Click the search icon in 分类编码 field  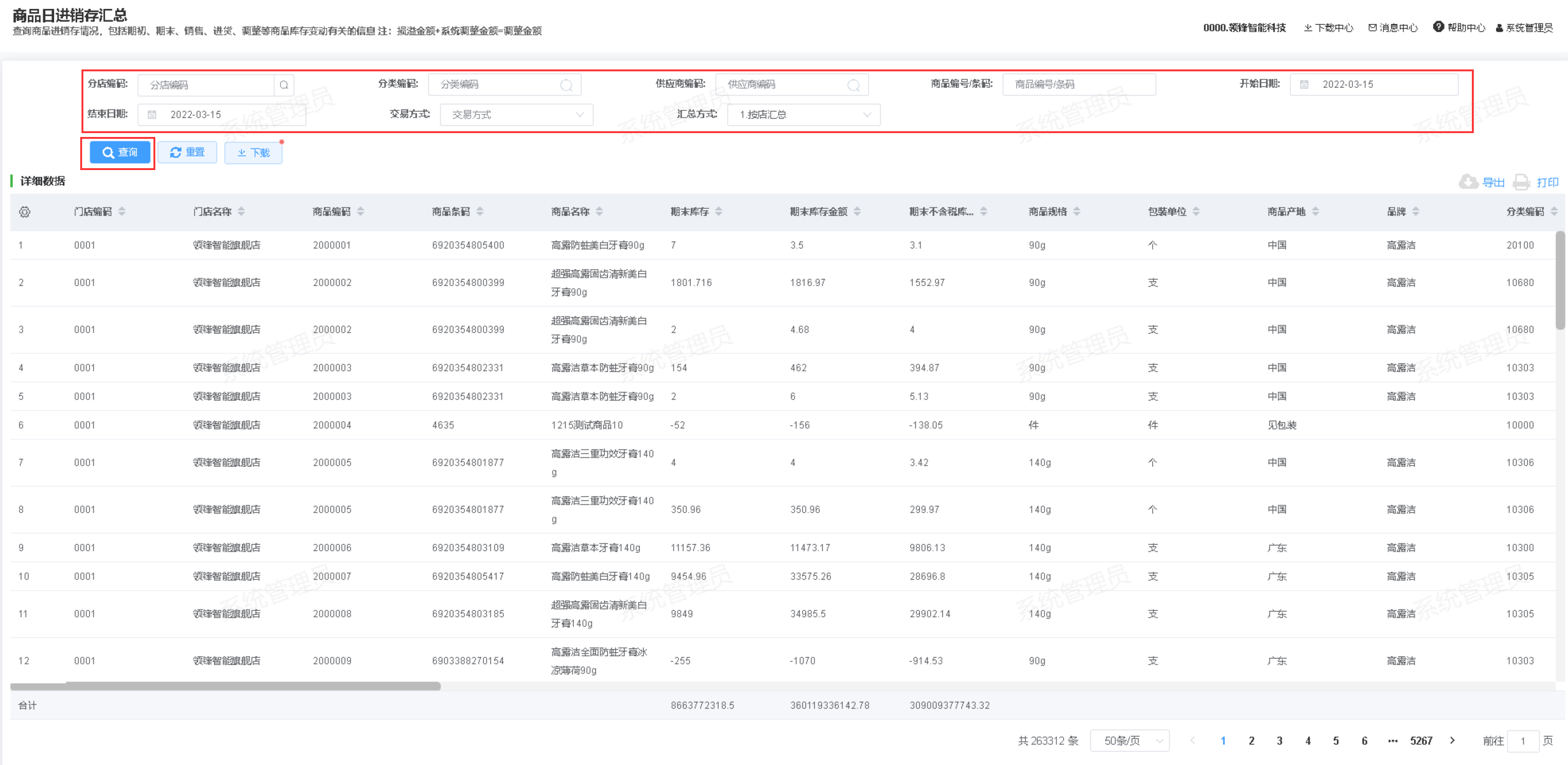click(x=566, y=85)
